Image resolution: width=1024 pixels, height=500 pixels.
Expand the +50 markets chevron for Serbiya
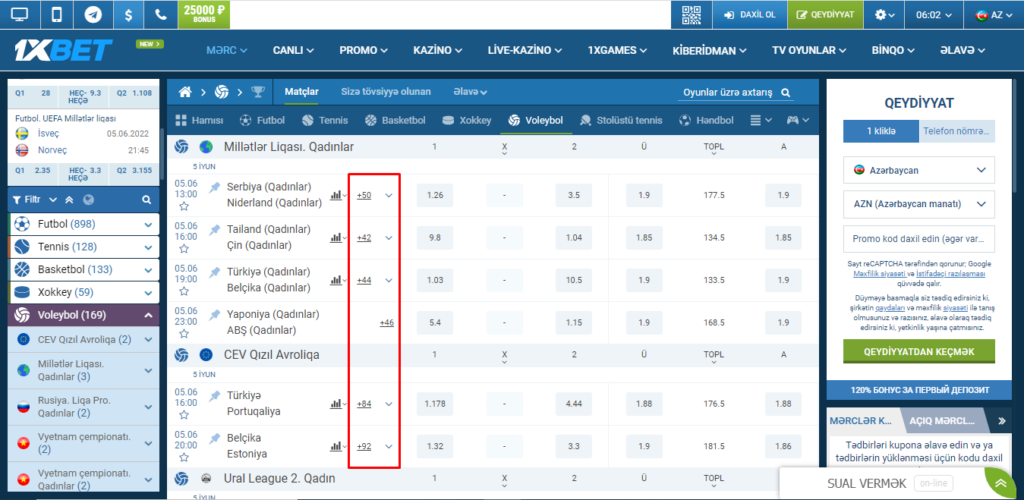click(x=389, y=195)
